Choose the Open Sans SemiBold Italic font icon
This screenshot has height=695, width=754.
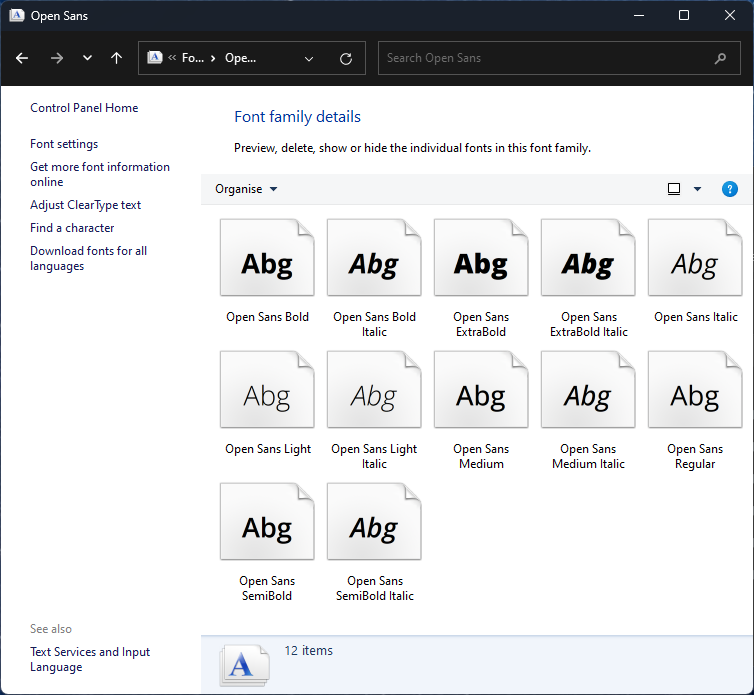click(374, 523)
